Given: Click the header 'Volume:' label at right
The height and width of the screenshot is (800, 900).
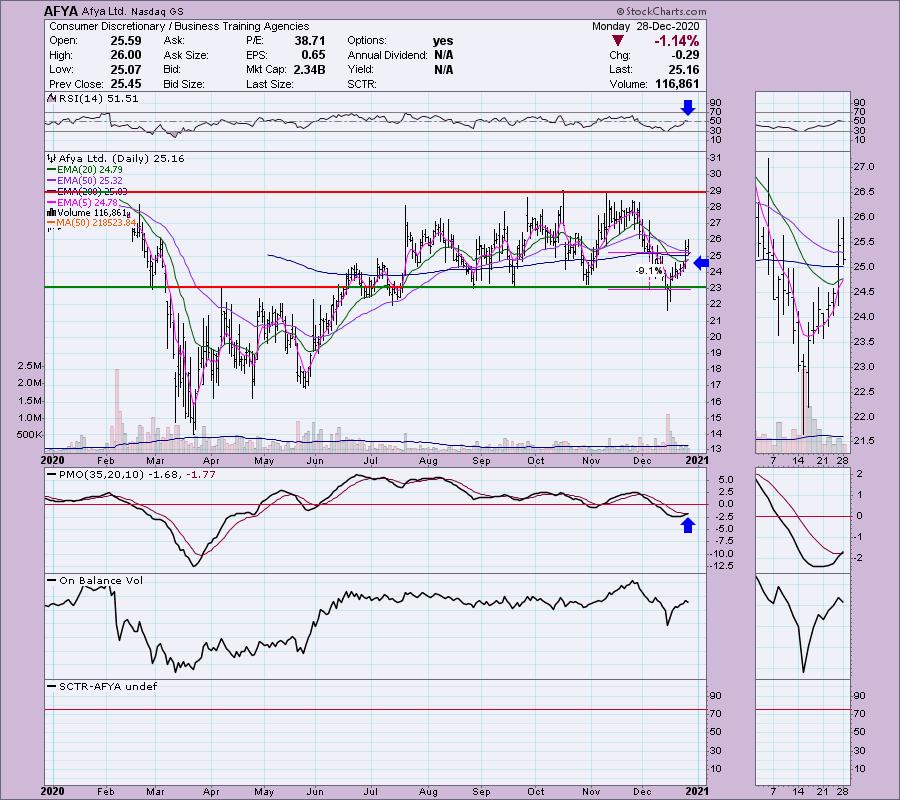Looking at the screenshot, I should pos(629,84).
